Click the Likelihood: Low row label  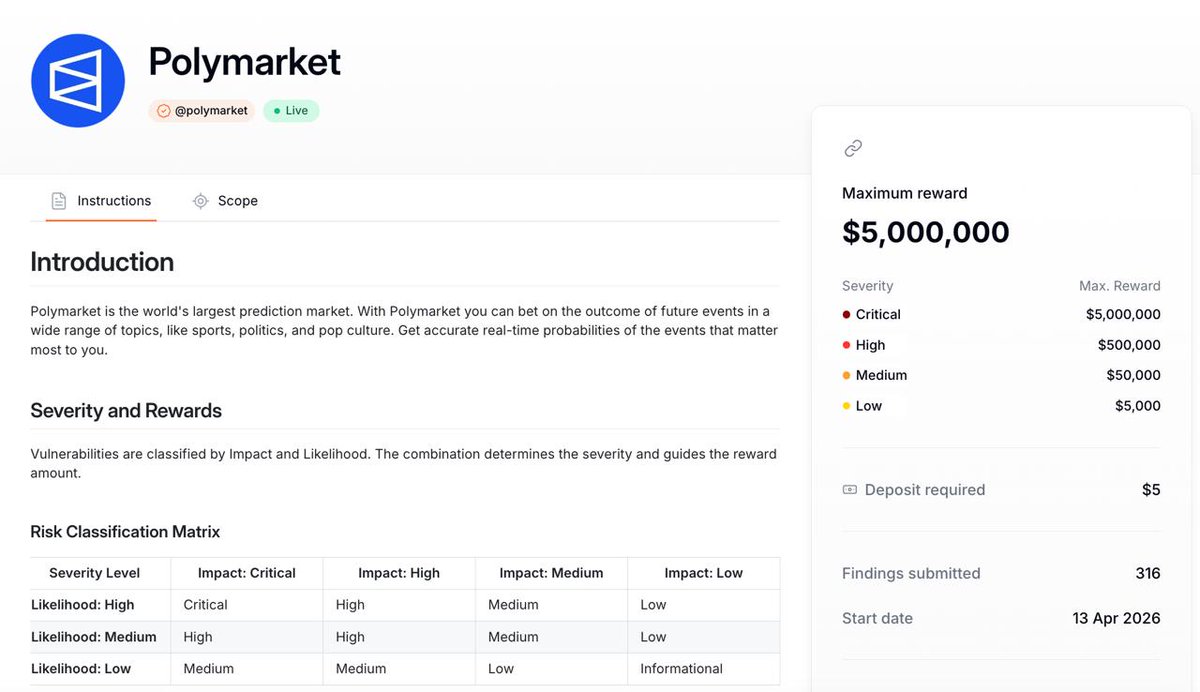(81, 669)
